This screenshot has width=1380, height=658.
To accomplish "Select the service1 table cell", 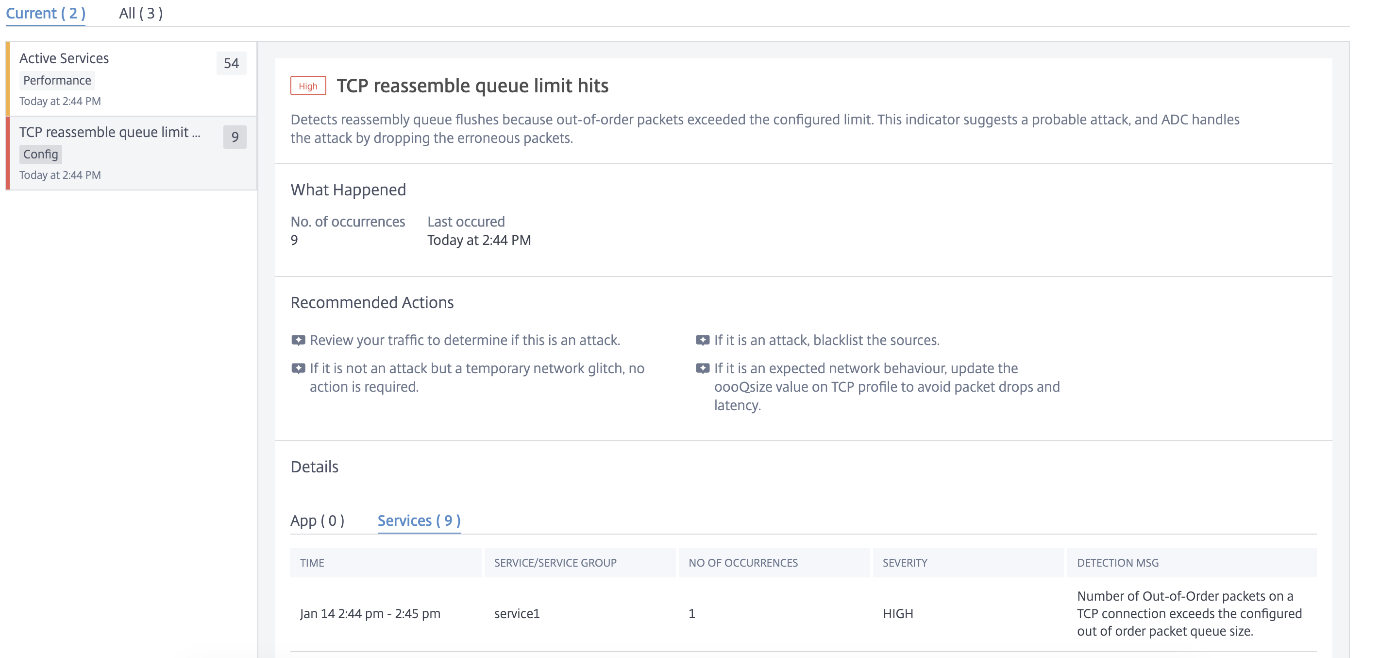I will (517, 614).
